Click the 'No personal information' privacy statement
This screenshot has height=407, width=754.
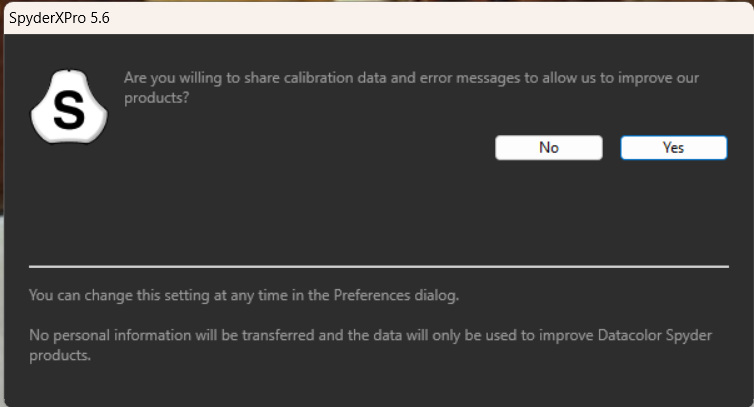click(x=370, y=345)
